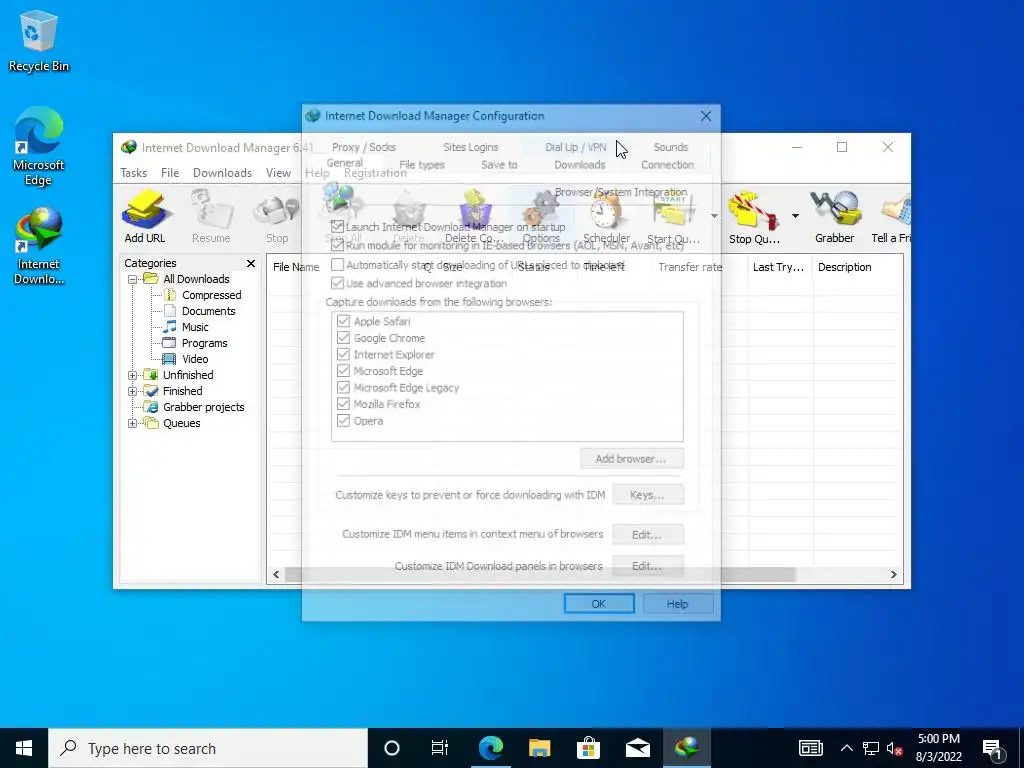The height and width of the screenshot is (768, 1024).
Task: Open Recycle Bin desktop icon
Action: pos(39,41)
